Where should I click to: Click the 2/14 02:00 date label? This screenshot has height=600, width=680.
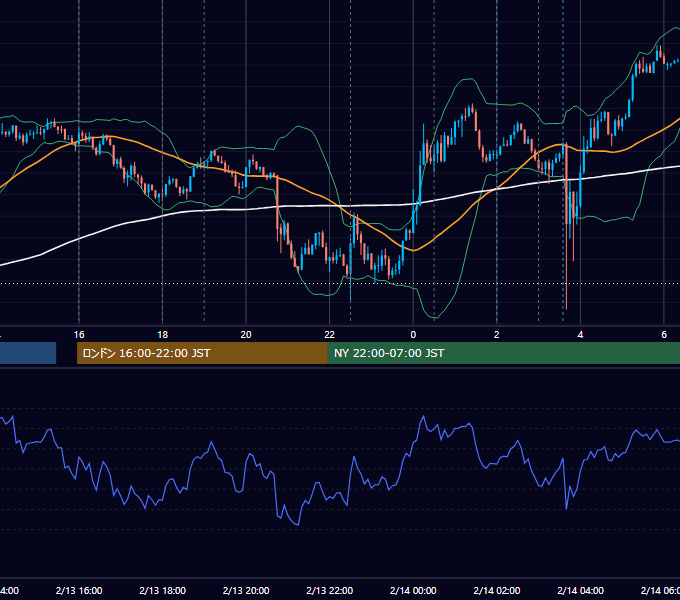point(497,590)
